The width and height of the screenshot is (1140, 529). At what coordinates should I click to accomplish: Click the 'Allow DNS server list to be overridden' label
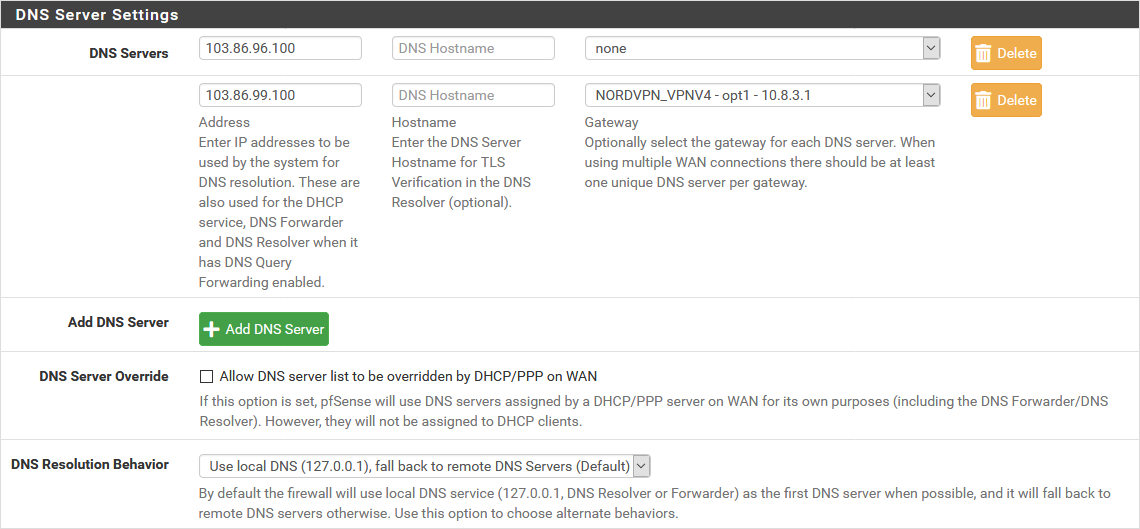(407, 377)
